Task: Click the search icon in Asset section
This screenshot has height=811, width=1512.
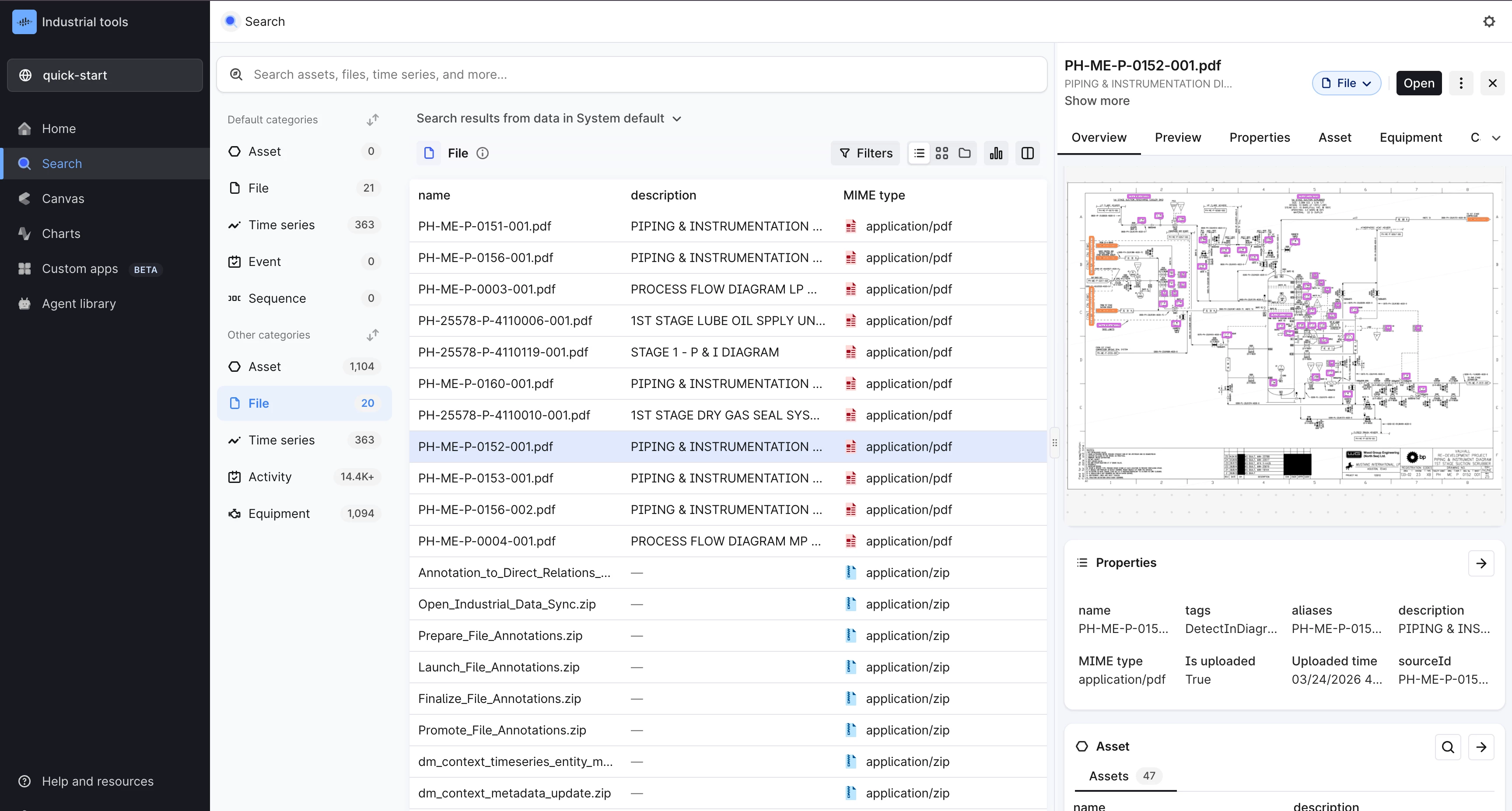Action: pyautogui.click(x=1447, y=746)
